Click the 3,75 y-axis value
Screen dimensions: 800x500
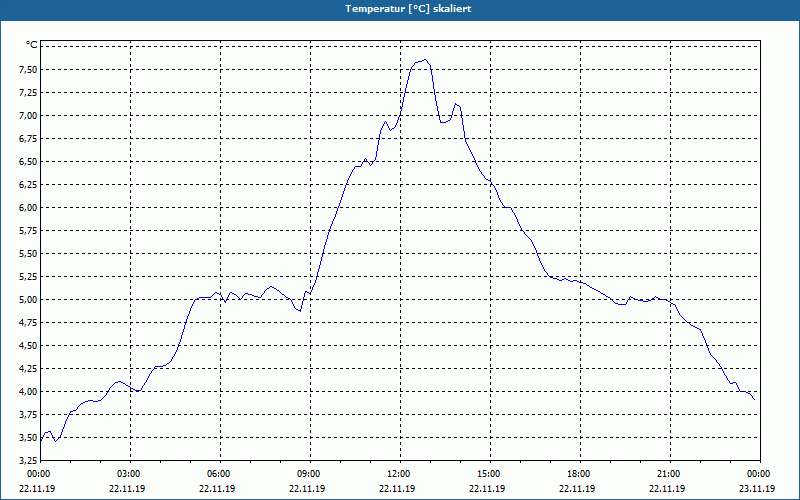click(x=28, y=414)
